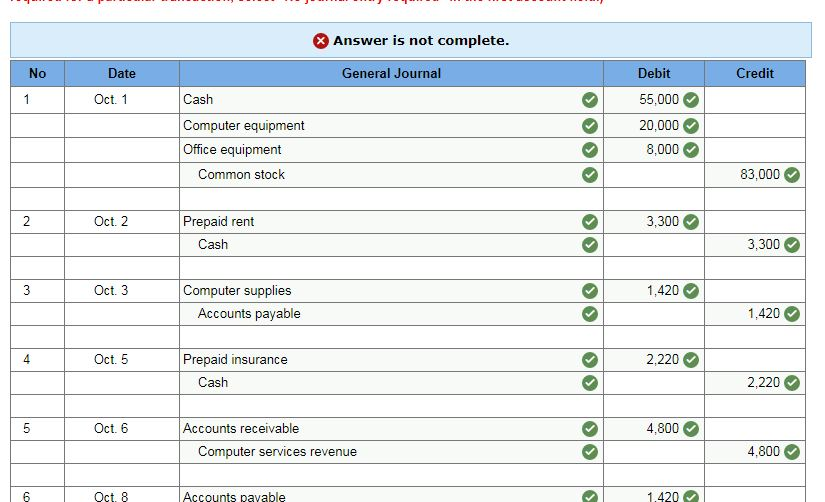Click the red X icon beside 'Answer is not complete'

coord(320,41)
